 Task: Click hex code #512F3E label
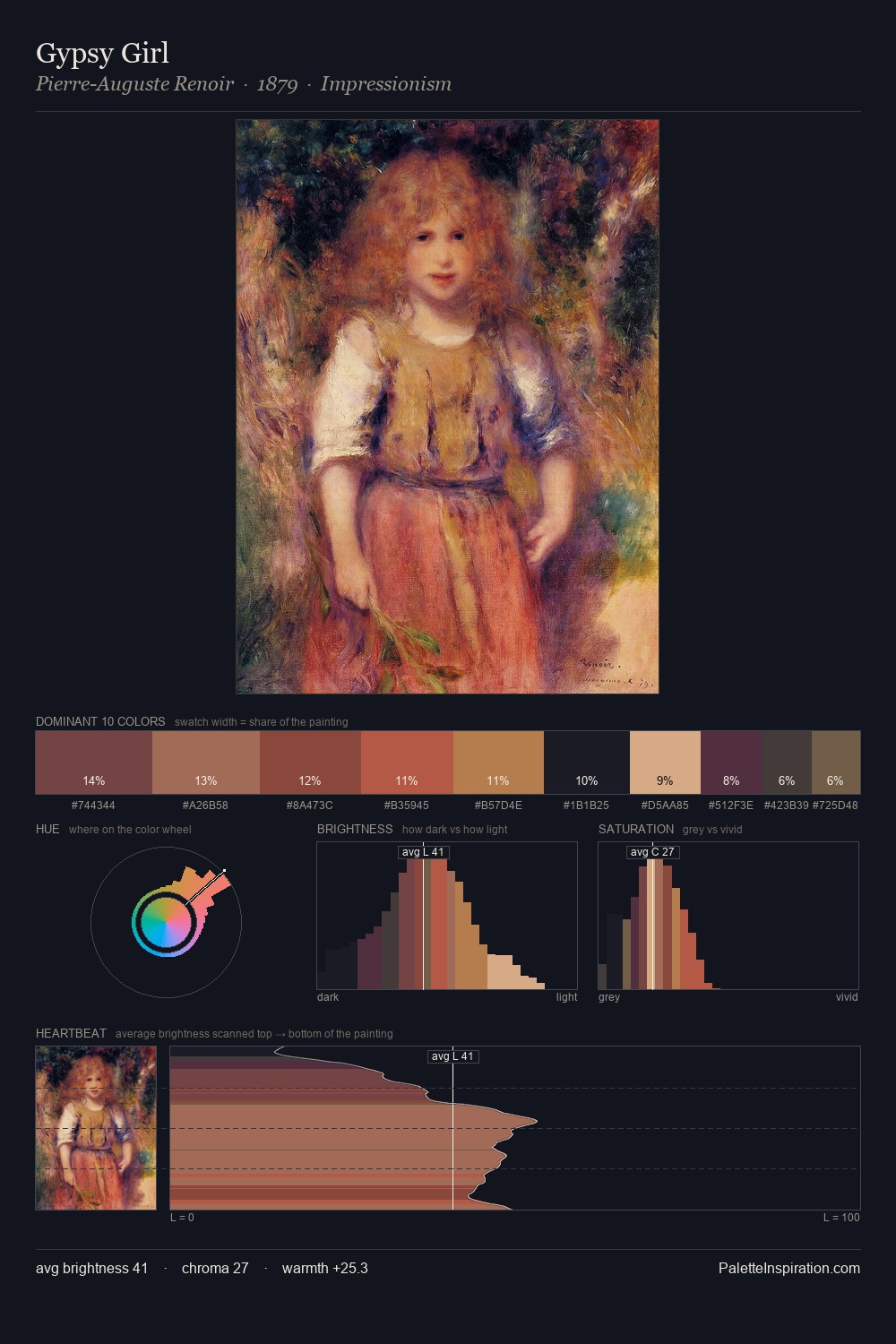731,806
